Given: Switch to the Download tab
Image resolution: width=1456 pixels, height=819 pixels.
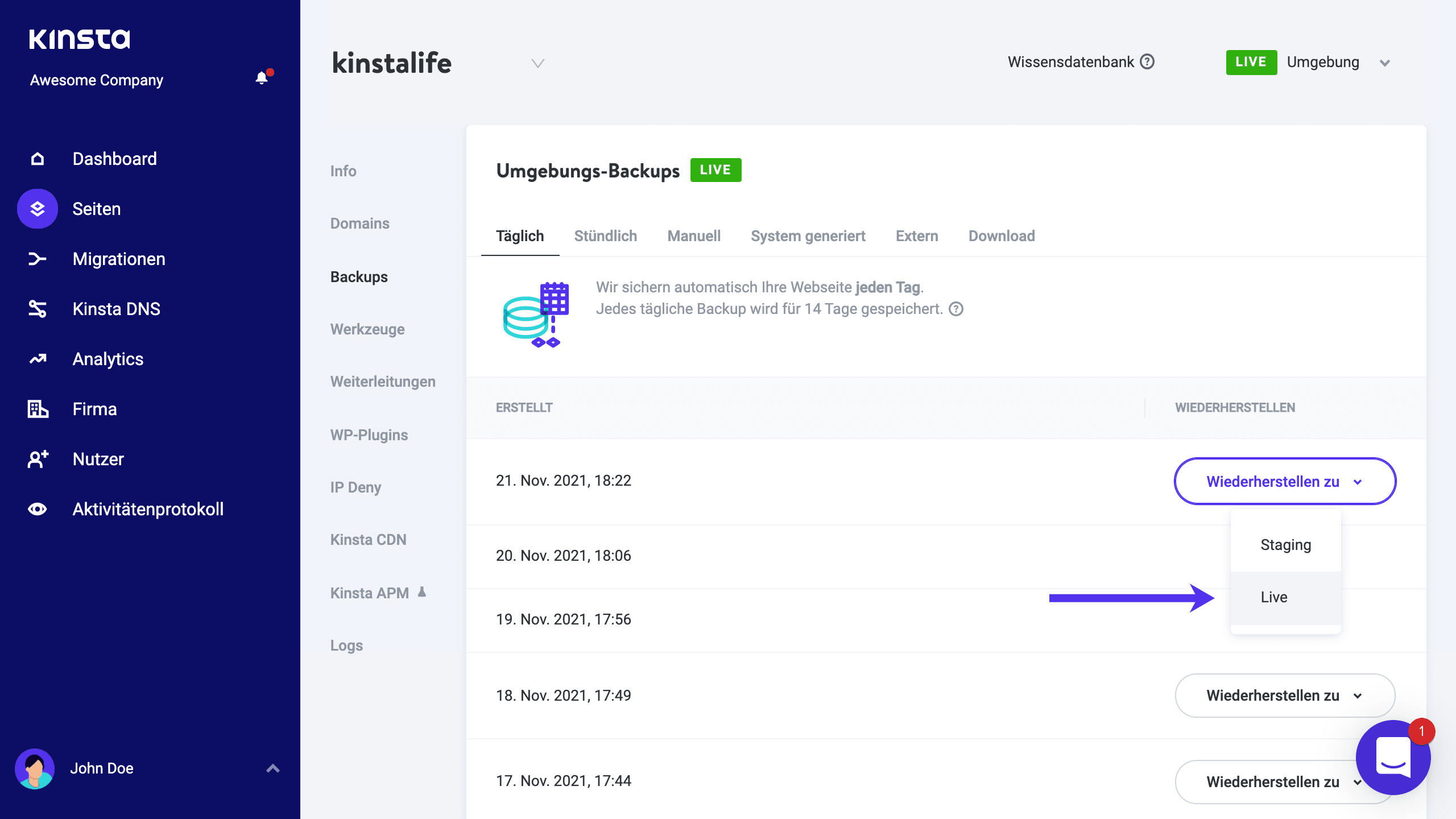Looking at the screenshot, I should pyautogui.click(x=1002, y=235).
